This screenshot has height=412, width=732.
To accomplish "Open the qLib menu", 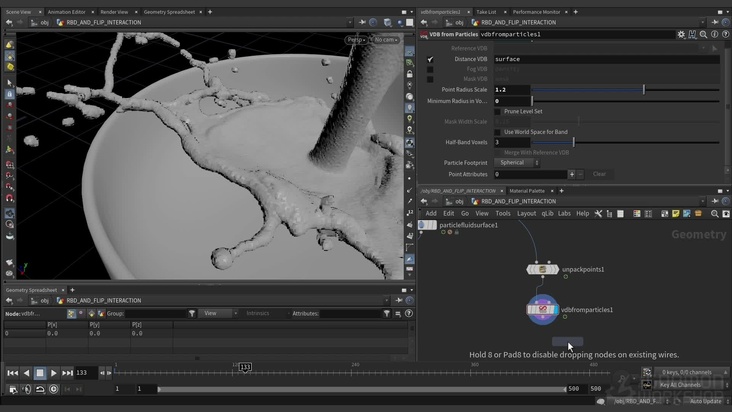I will pyautogui.click(x=547, y=213).
